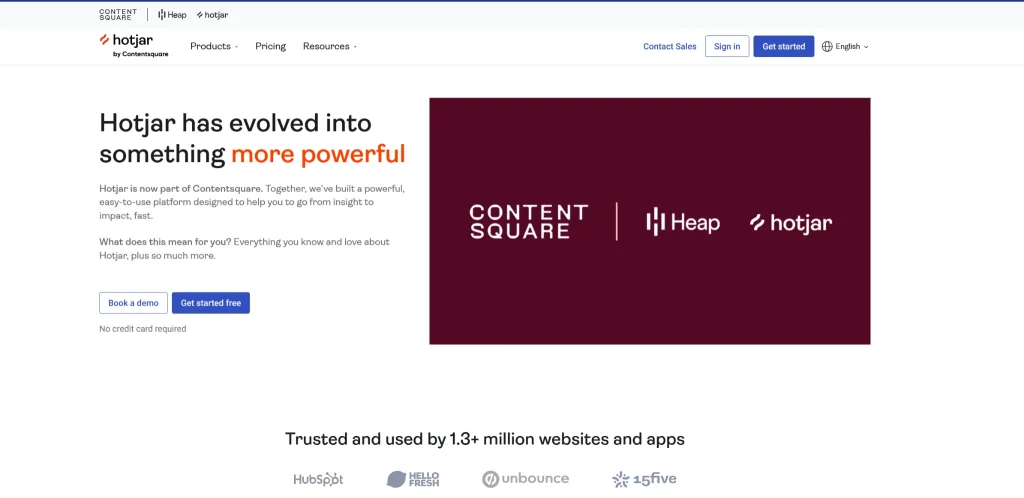Click the 'more powerful' orange headline text
1024x498 pixels.
319,155
